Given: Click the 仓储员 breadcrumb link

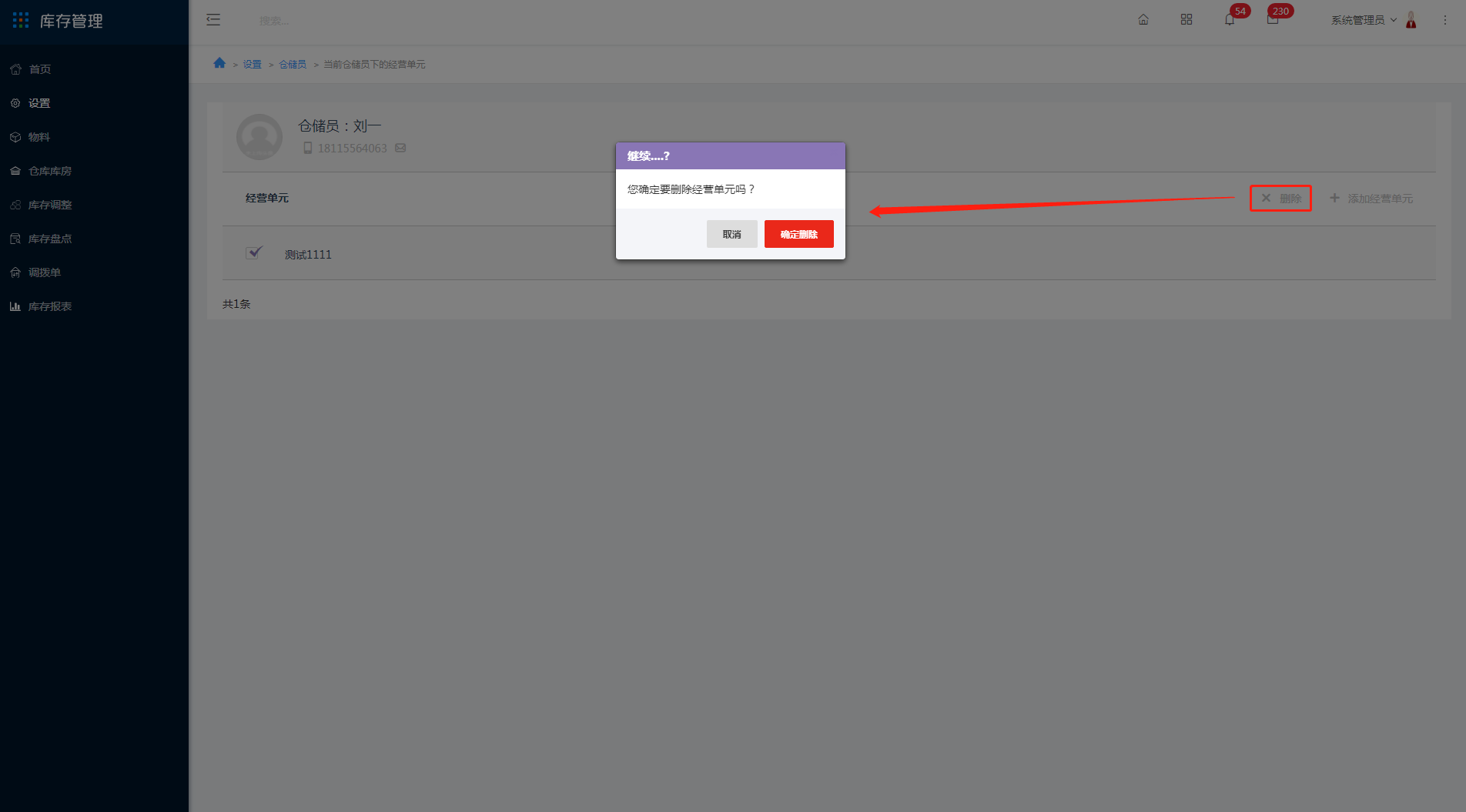Looking at the screenshot, I should [293, 65].
